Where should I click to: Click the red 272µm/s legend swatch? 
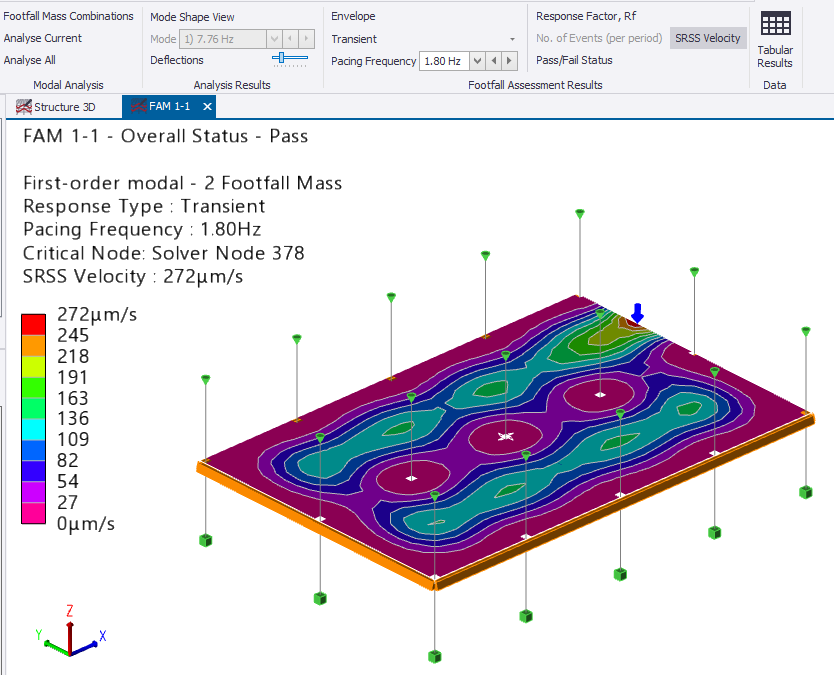(x=33, y=324)
